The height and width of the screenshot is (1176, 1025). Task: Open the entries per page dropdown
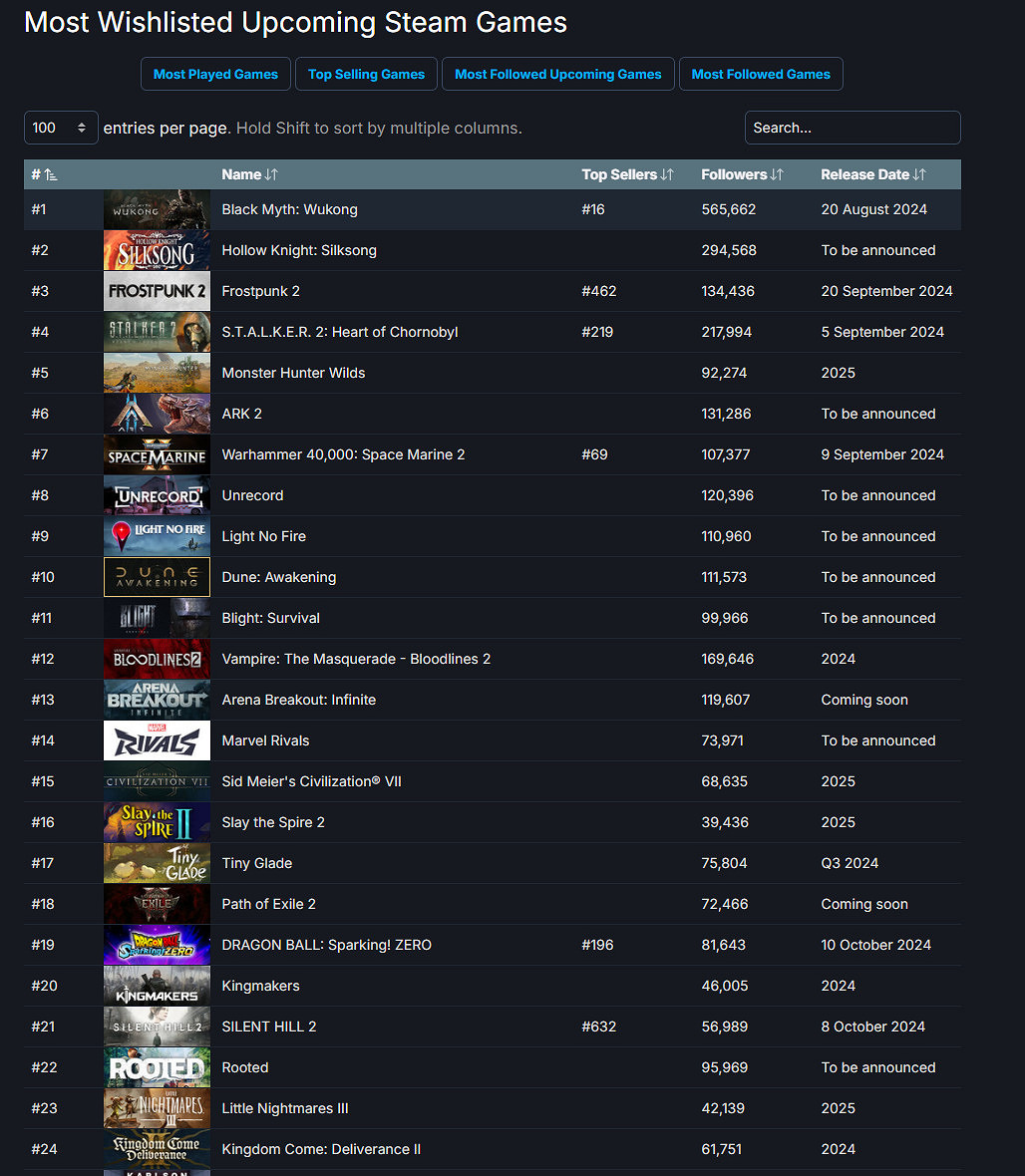click(61, 128)
